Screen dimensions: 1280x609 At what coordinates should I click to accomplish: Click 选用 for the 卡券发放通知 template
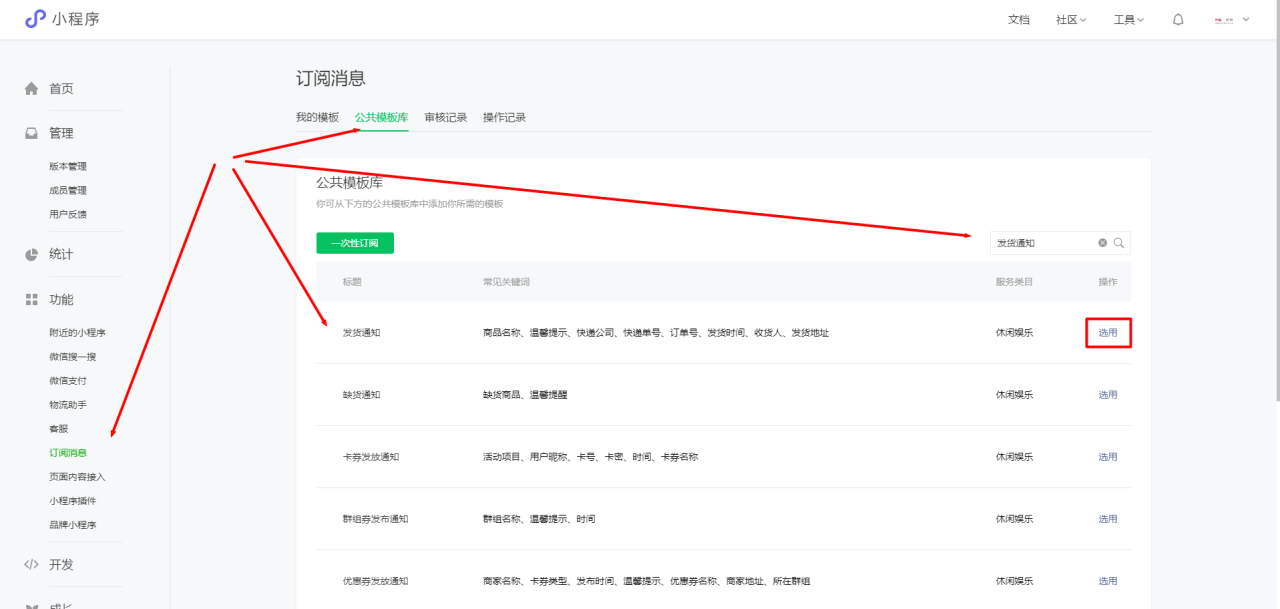[1108, 457]
